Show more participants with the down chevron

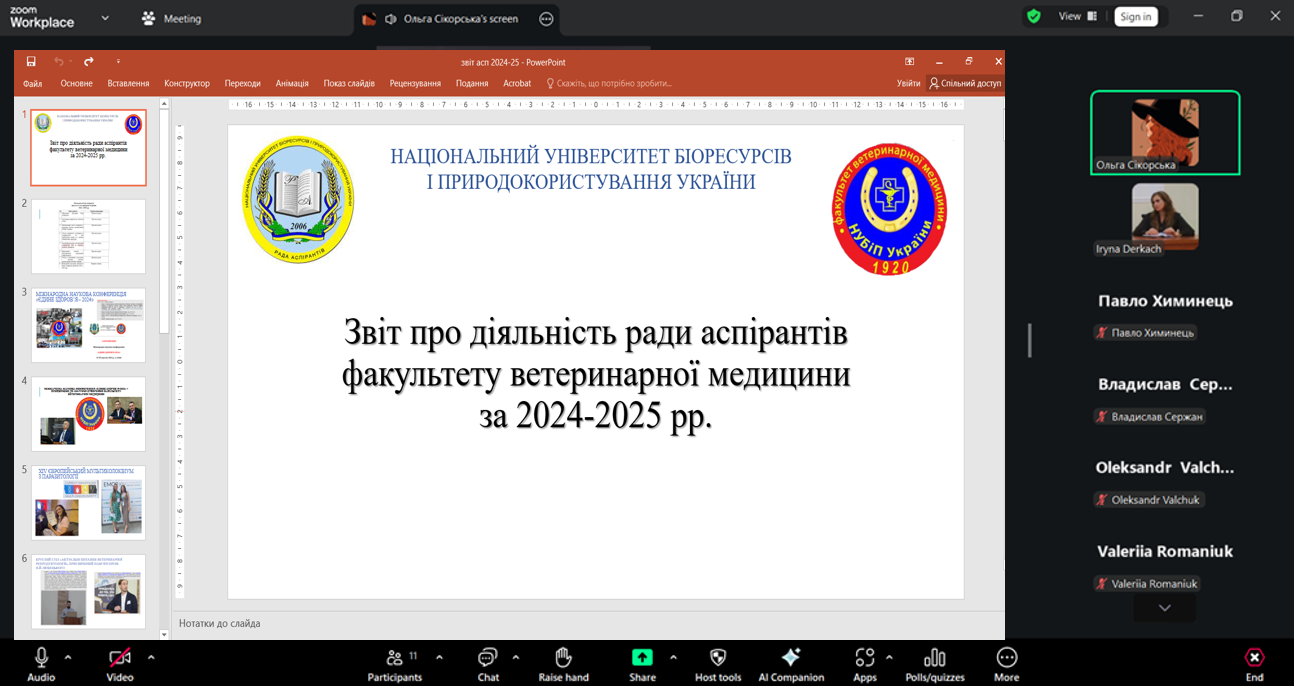[x=1164, y=608]
